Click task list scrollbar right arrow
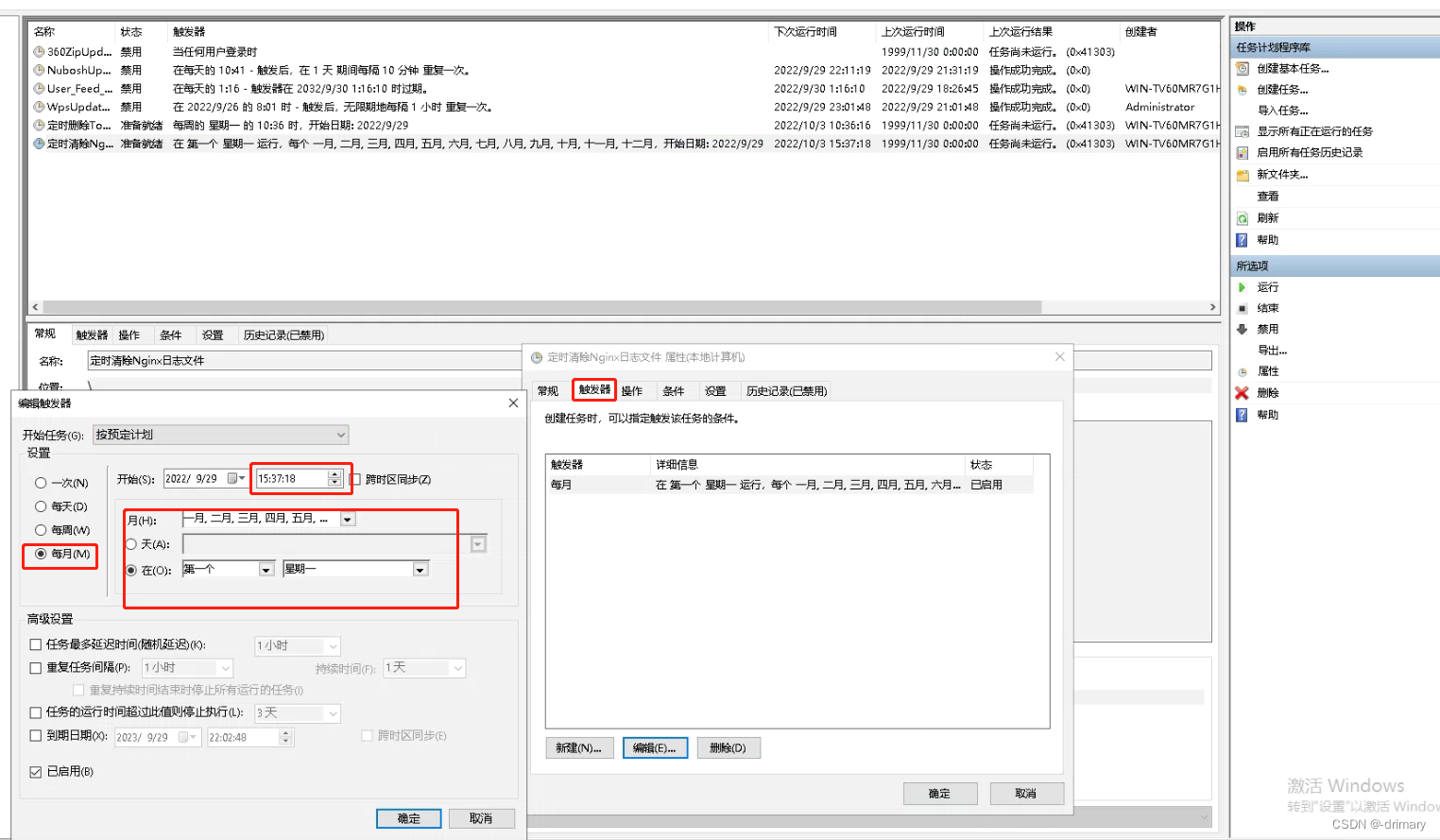 (x=1213, y=307)
